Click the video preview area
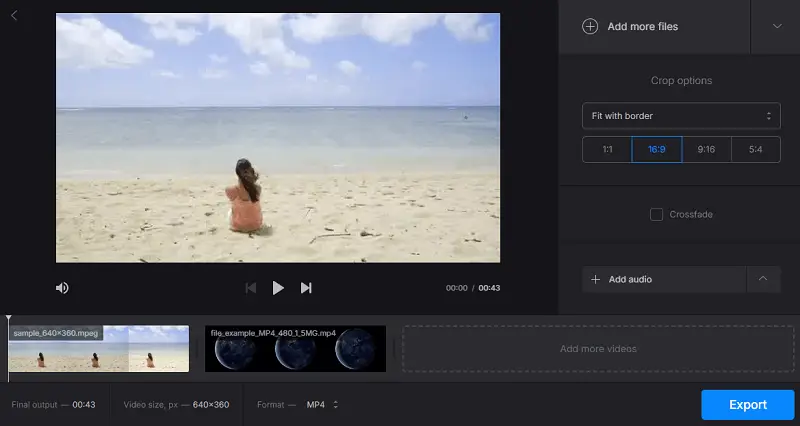800x426 pixels. coord(278,138)
